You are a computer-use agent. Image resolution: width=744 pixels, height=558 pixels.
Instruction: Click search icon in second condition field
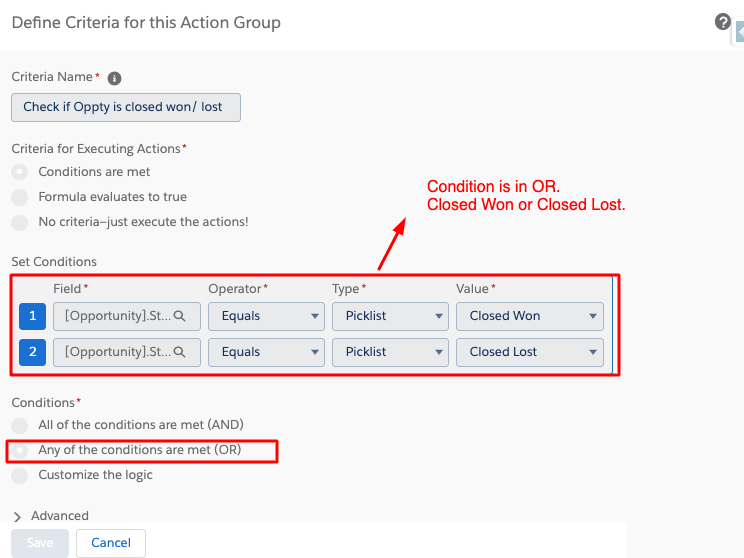180,352
